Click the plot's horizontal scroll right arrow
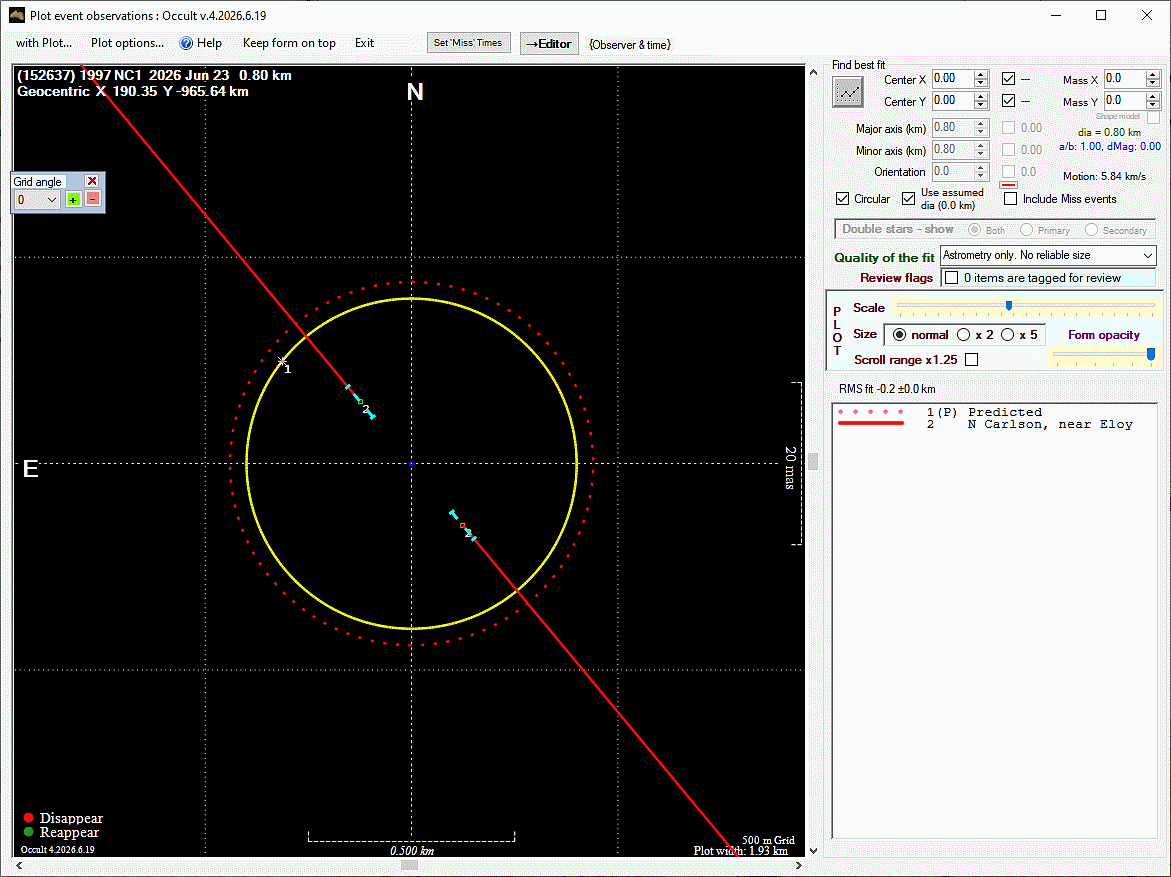Image resolution: width=1171 pixels, height=877 pixels. click(798, 865)
